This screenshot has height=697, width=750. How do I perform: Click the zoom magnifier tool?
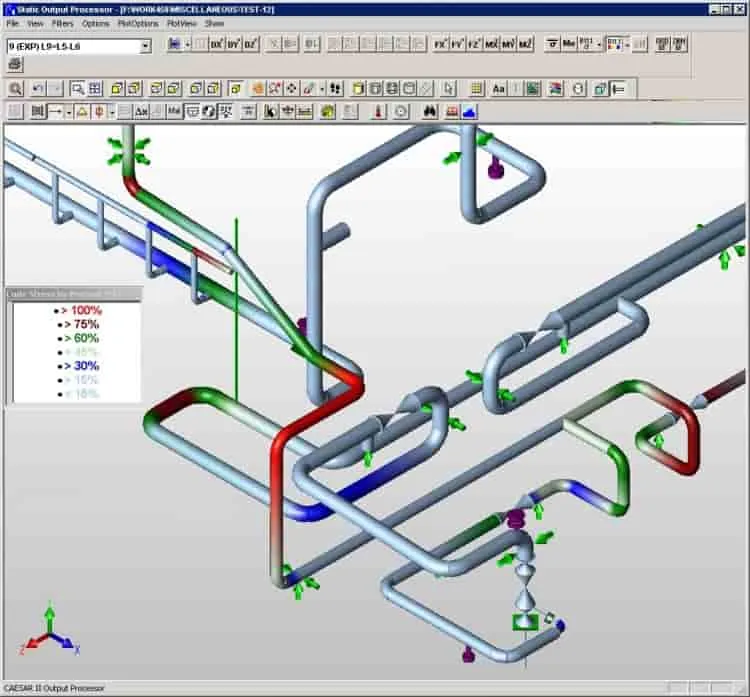[16, 89]
